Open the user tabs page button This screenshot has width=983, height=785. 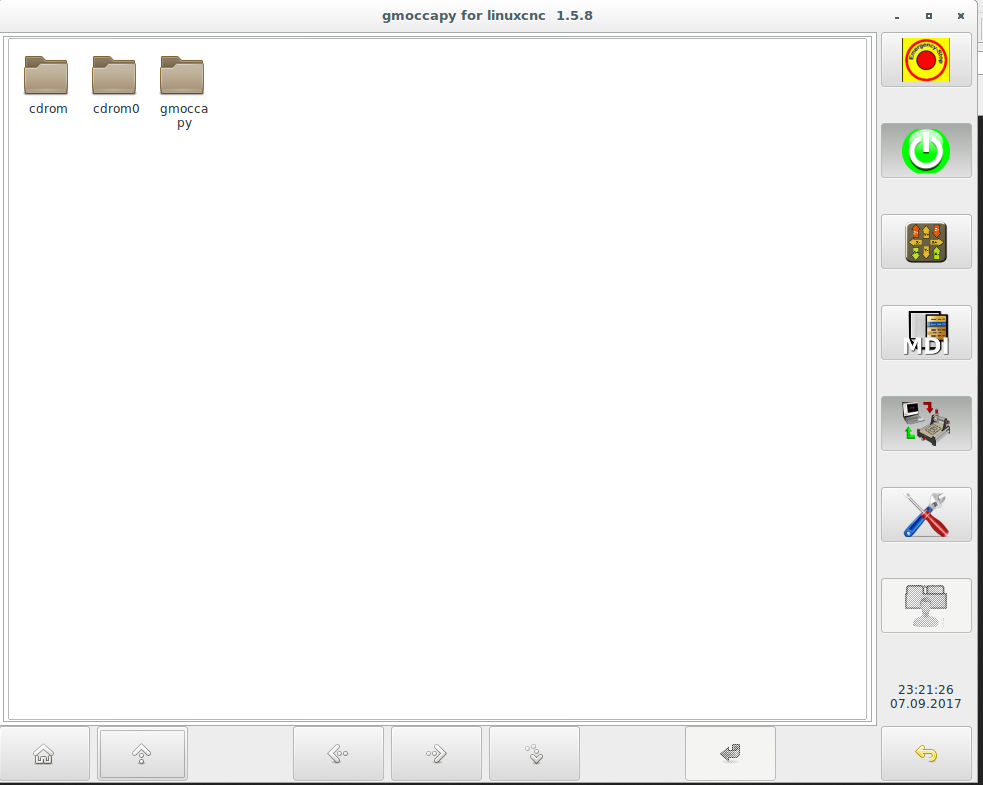point(926,606)
